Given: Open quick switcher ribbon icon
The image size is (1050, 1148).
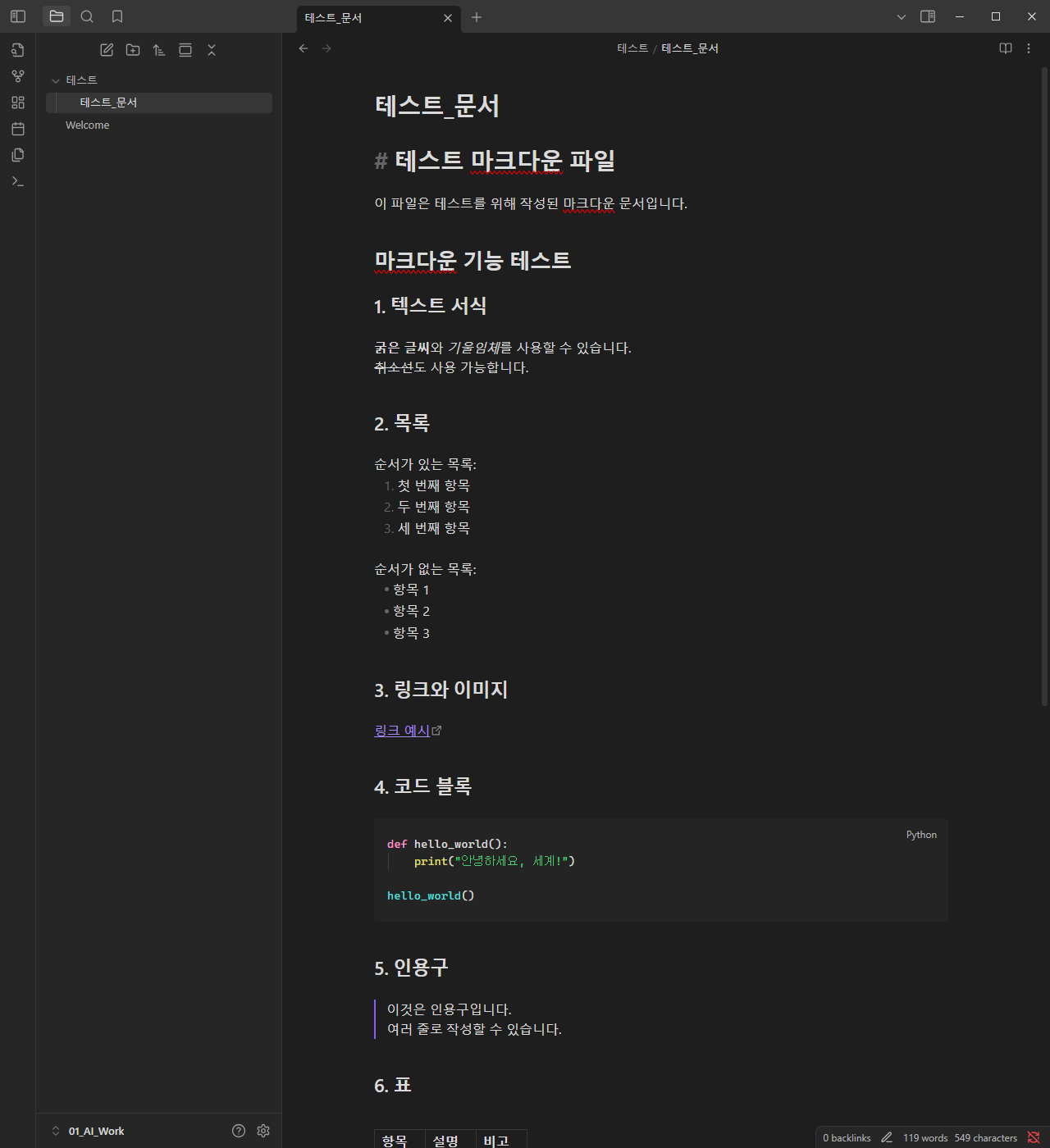Looking at the screenshot, I should [18, 50].
